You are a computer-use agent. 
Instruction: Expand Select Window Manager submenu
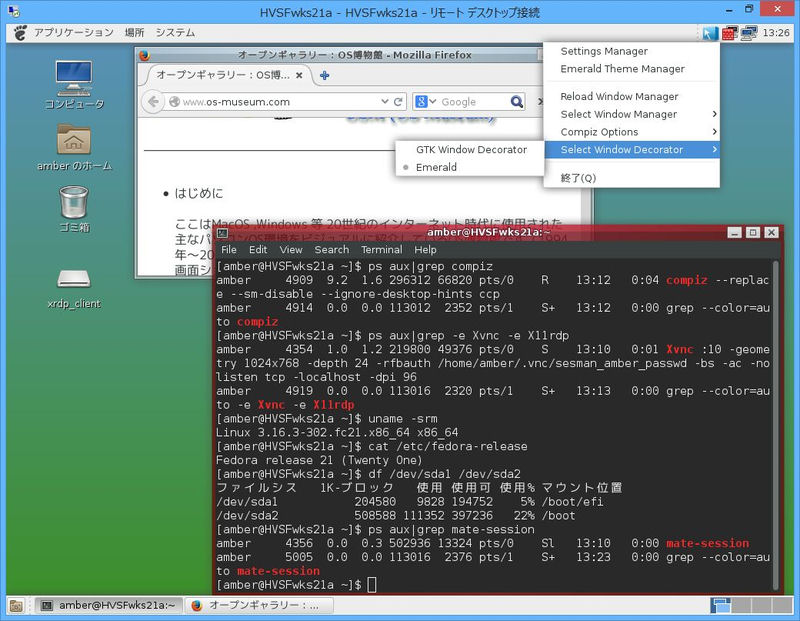(632, 114)
